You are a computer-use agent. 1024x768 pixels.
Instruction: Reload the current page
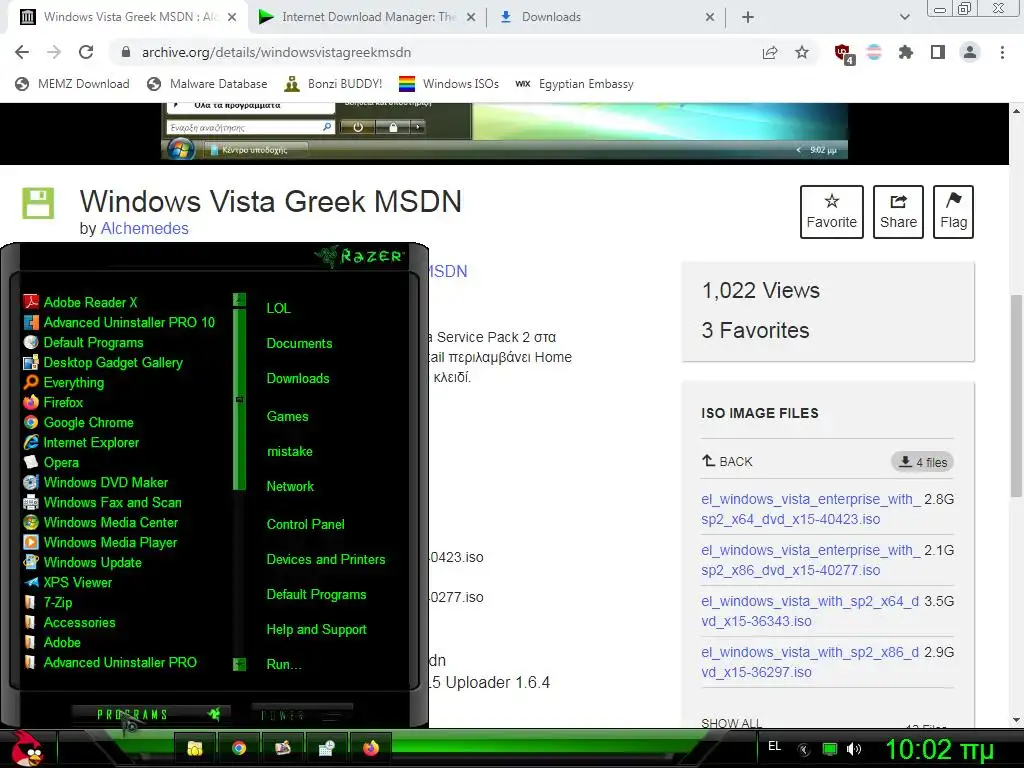86,52
